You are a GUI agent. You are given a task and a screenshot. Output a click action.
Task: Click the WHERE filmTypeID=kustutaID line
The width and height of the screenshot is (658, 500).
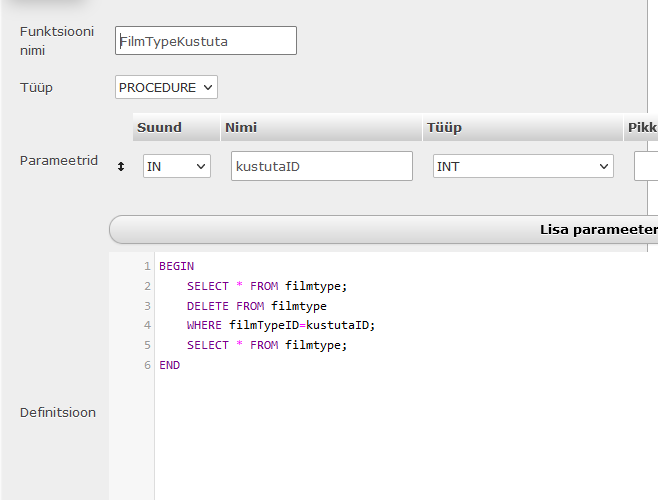point(281,325)
